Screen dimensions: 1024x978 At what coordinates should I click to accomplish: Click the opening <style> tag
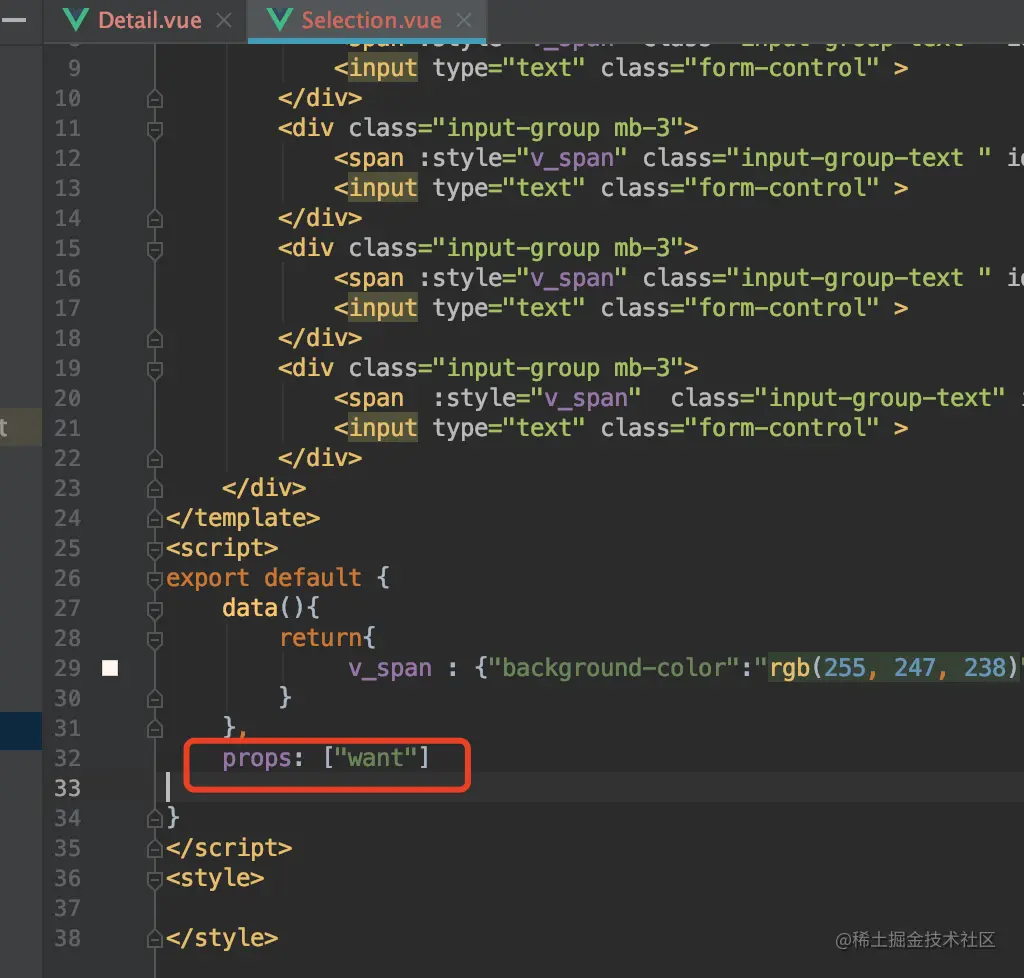pyautogui.click(x=215, y=877)
